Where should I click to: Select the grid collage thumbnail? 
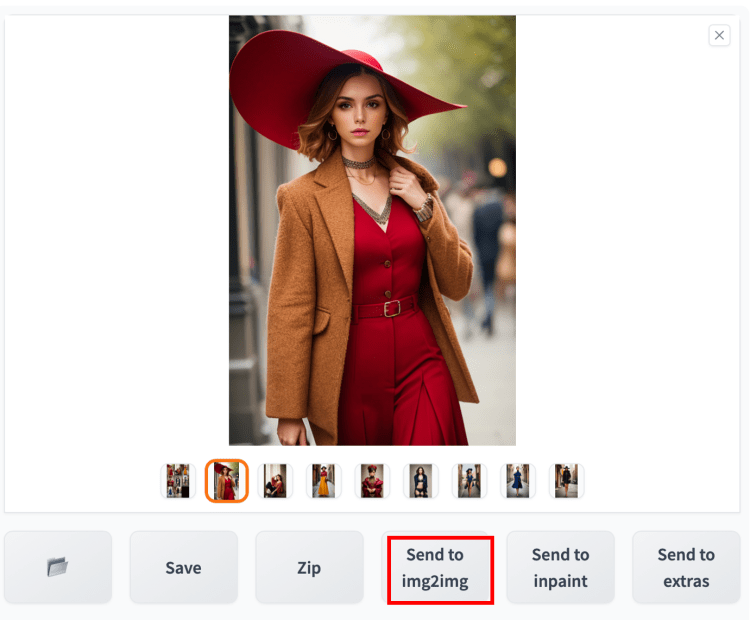178,481
